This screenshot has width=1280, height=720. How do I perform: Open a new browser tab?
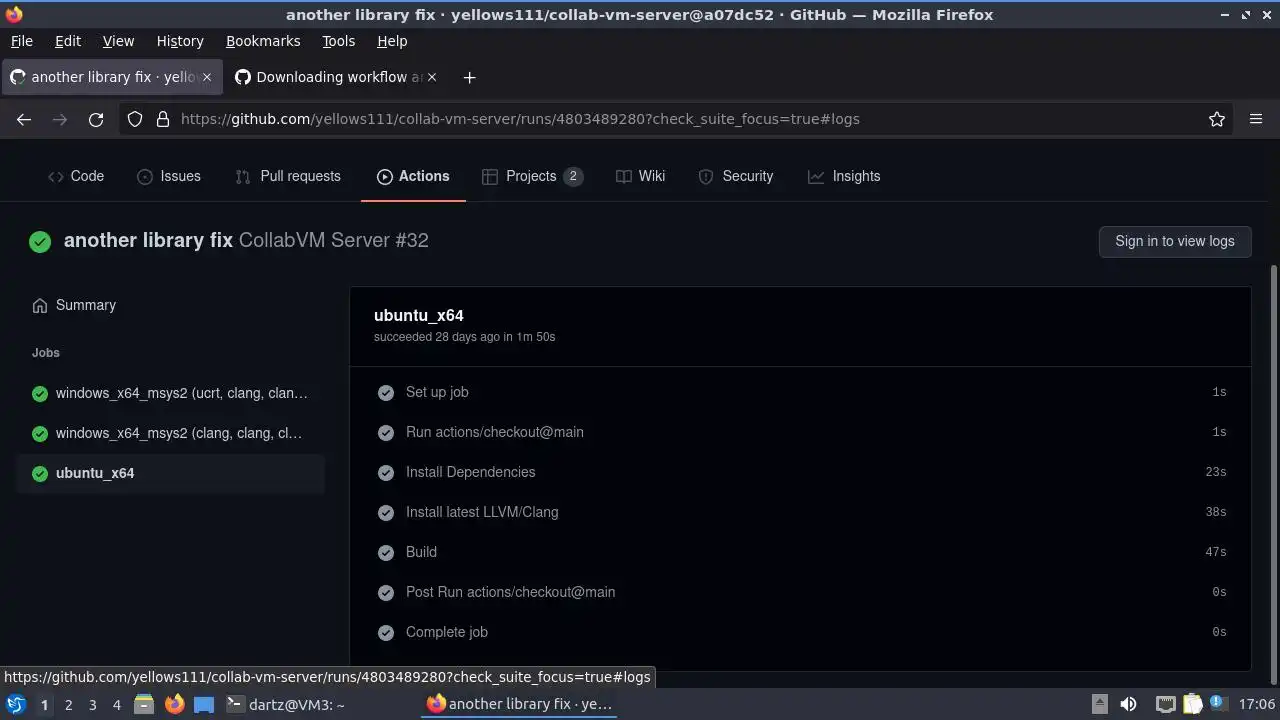pos(469,77)
